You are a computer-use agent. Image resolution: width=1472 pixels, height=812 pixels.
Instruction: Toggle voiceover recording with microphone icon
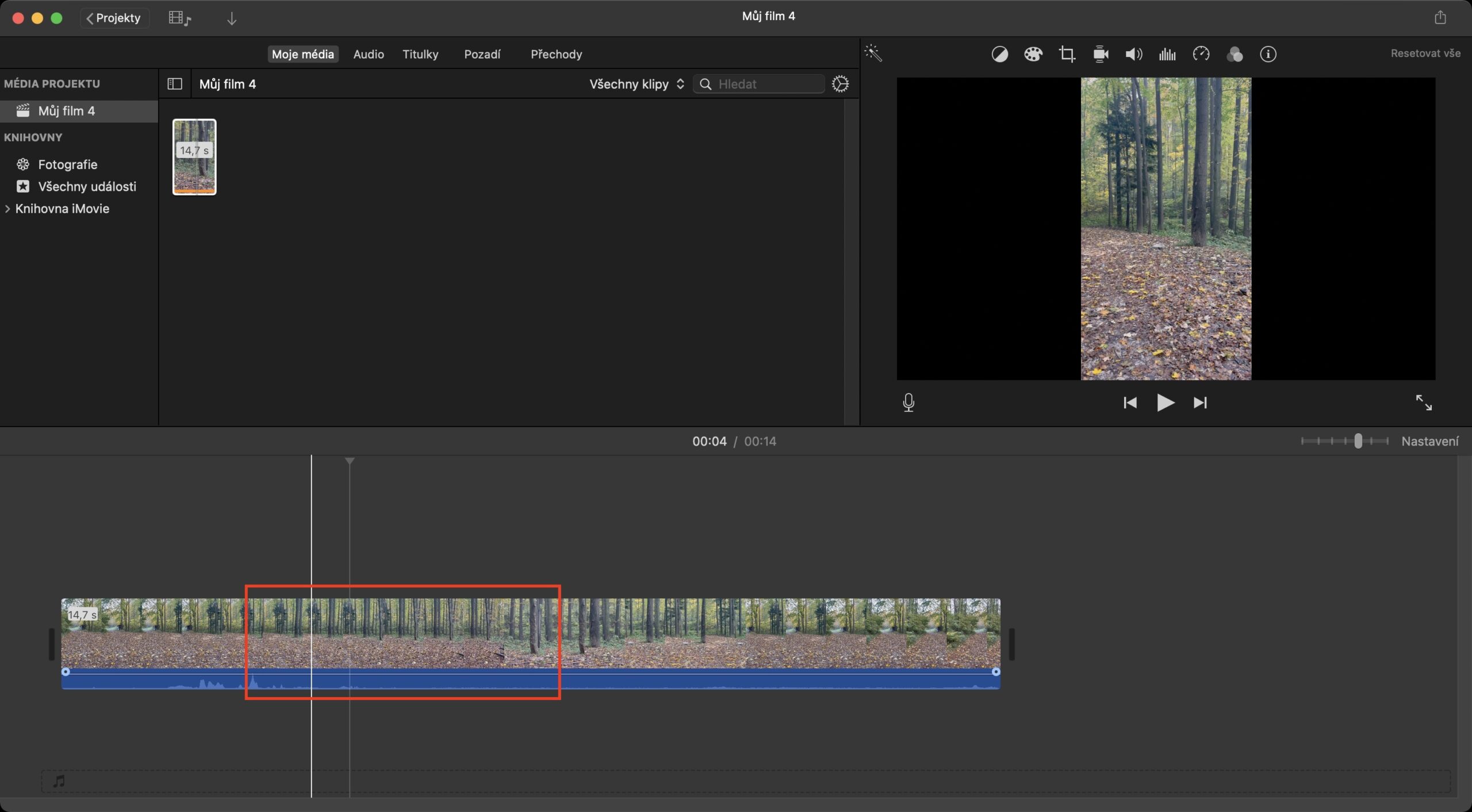coord(908,403)
